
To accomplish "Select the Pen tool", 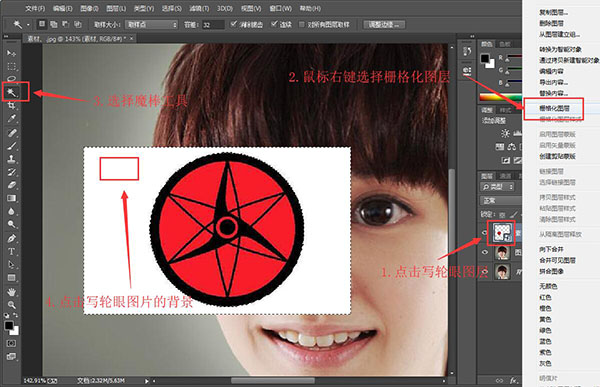I will [11, 238].
